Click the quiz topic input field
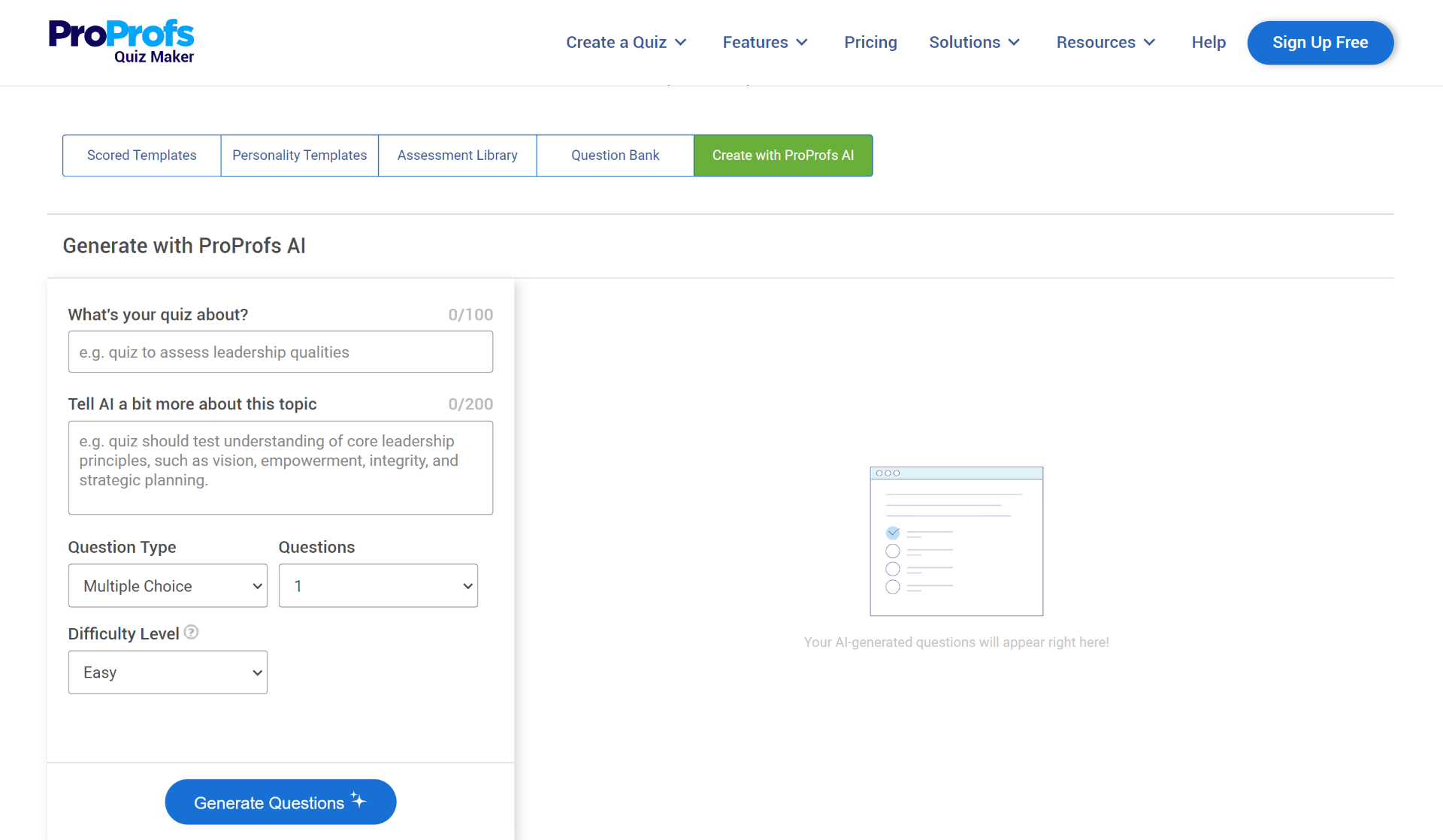This screenshot has height=840, width=1443. point(280,352)
